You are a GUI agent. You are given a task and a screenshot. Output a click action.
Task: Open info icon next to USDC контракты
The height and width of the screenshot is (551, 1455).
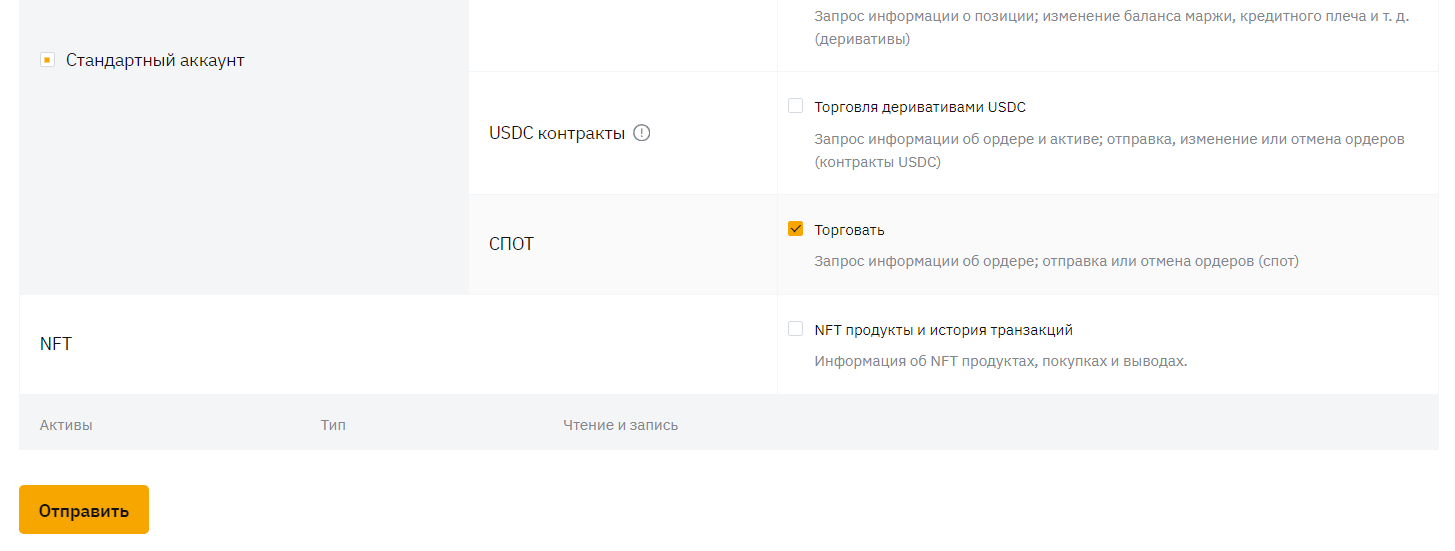pos(642,133)
